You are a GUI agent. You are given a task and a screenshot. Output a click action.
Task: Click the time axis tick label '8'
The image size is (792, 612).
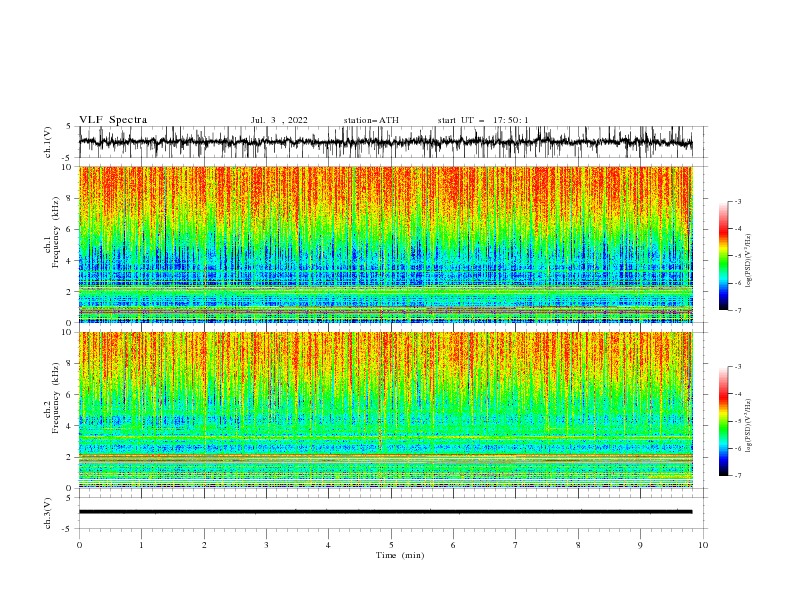tap(578, 545)
